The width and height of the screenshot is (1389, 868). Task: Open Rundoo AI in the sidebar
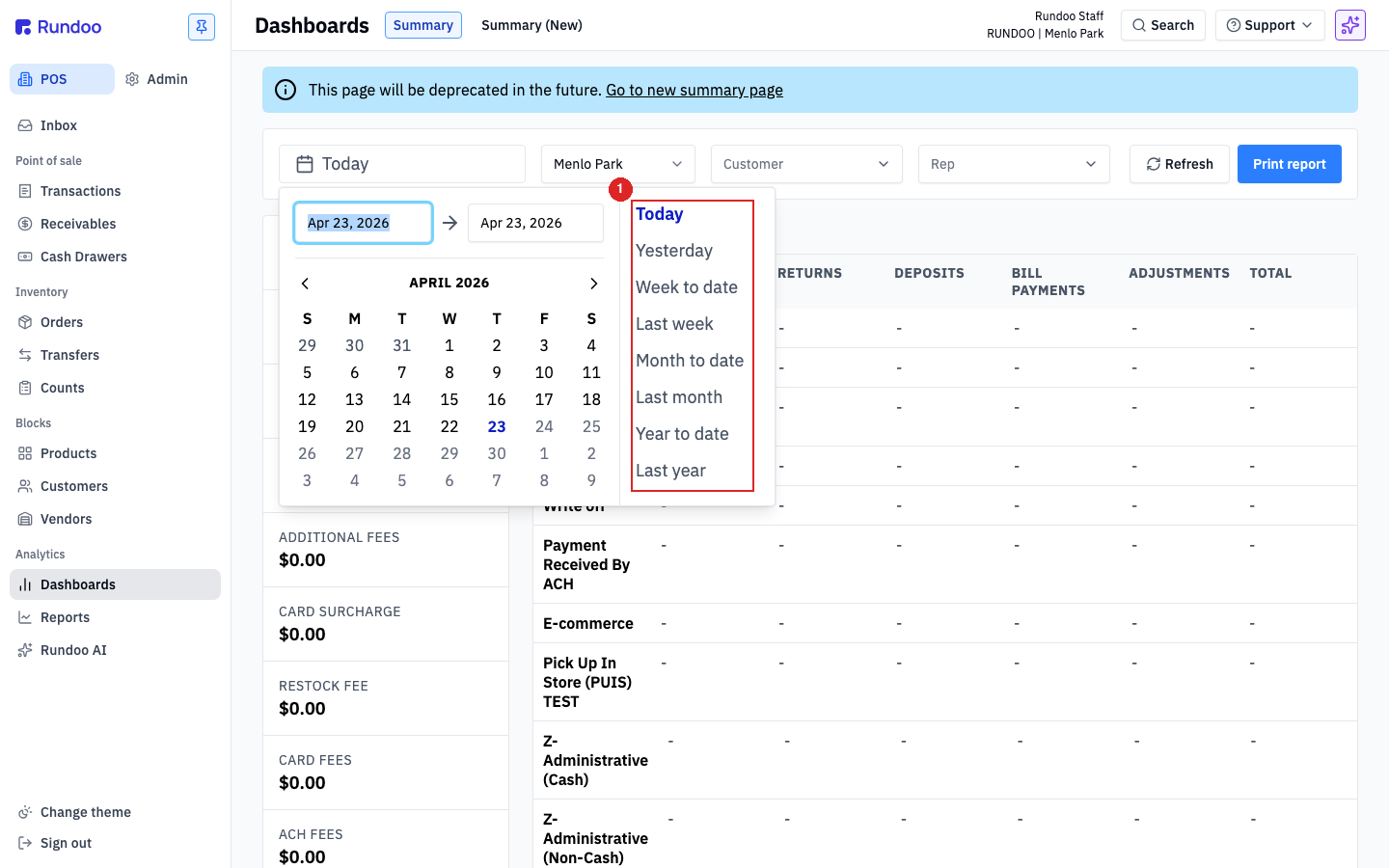pos(116,650)
